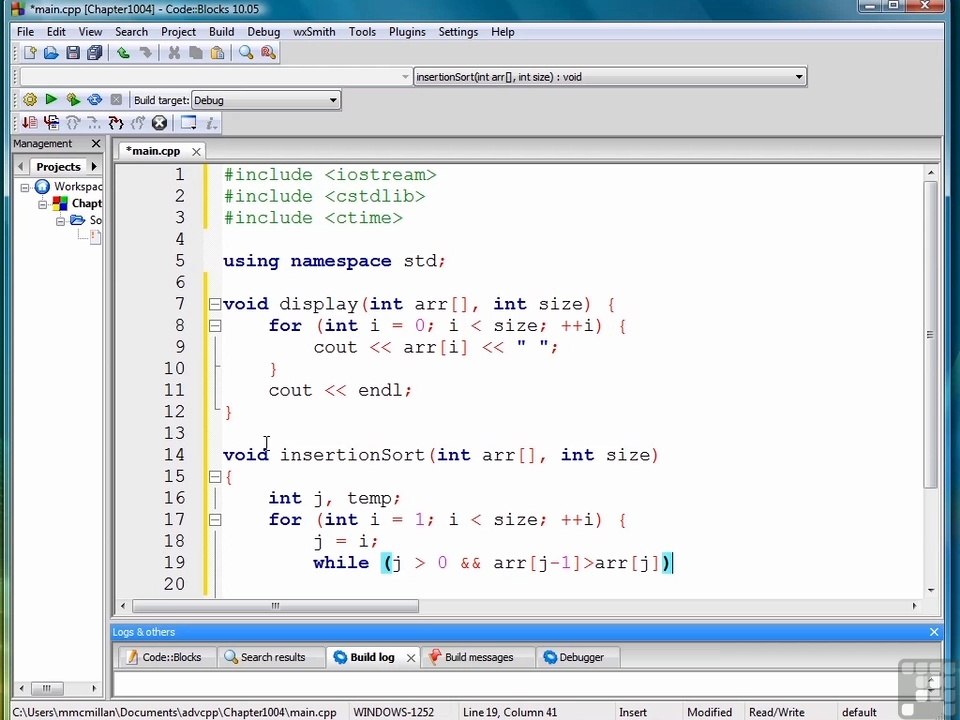Click the 'Line 19, Column 41' status entry

510,712
